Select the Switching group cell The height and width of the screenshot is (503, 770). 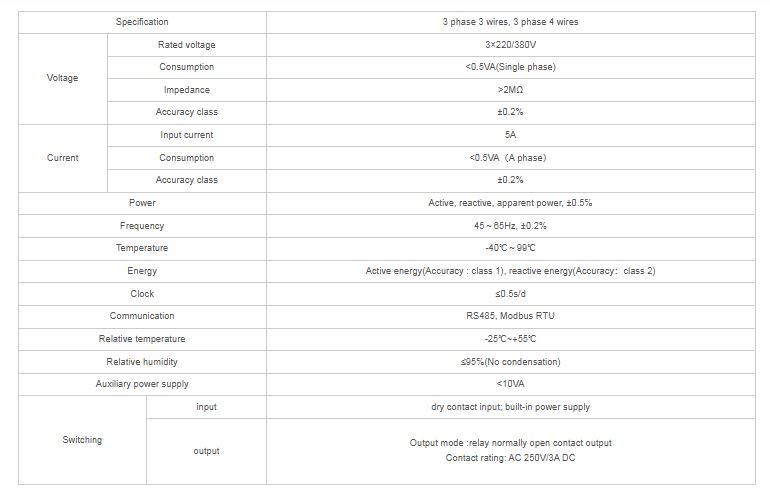click(82, 440)
